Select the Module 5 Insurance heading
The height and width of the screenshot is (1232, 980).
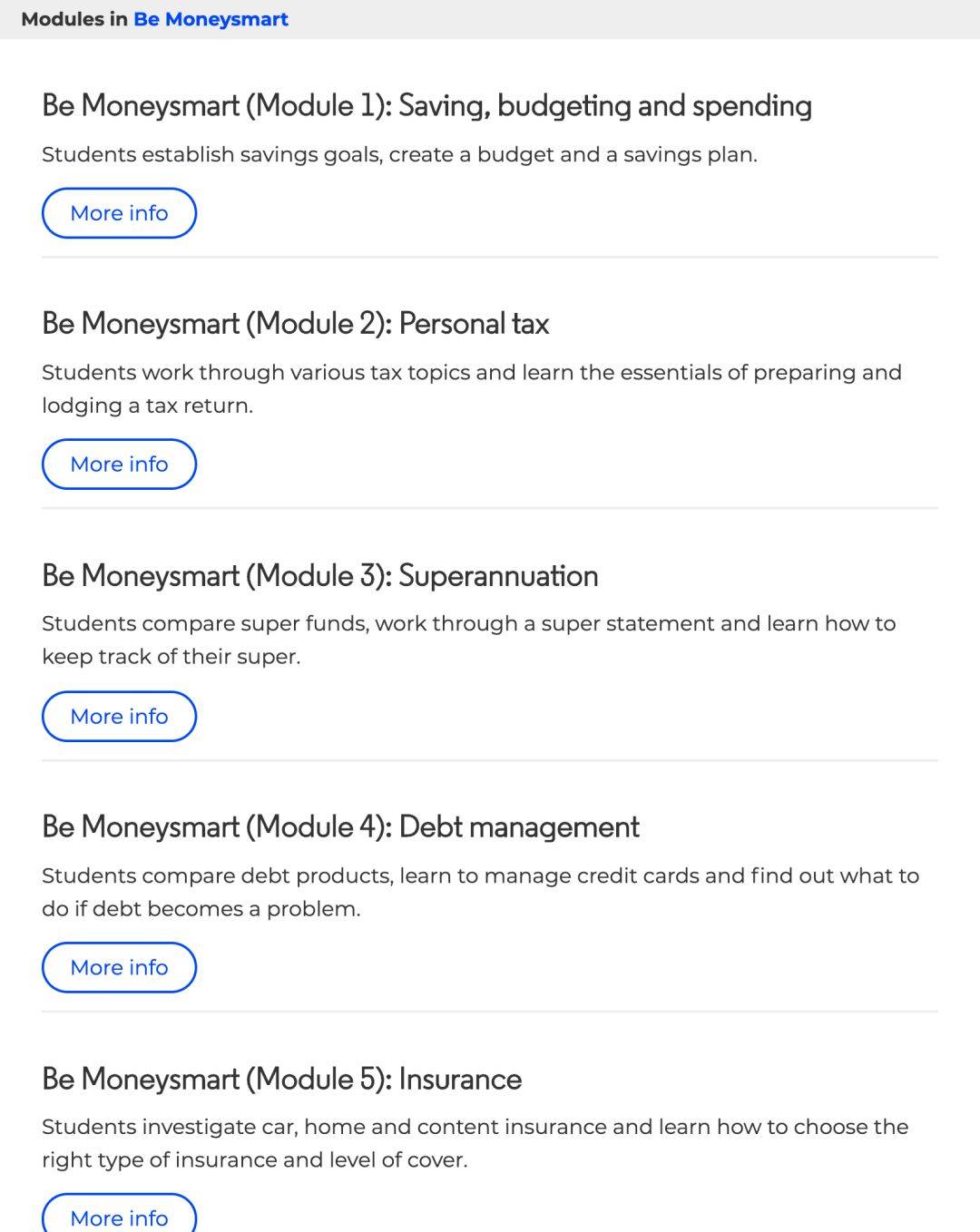pyautogui.click(x=281, y=1080)
